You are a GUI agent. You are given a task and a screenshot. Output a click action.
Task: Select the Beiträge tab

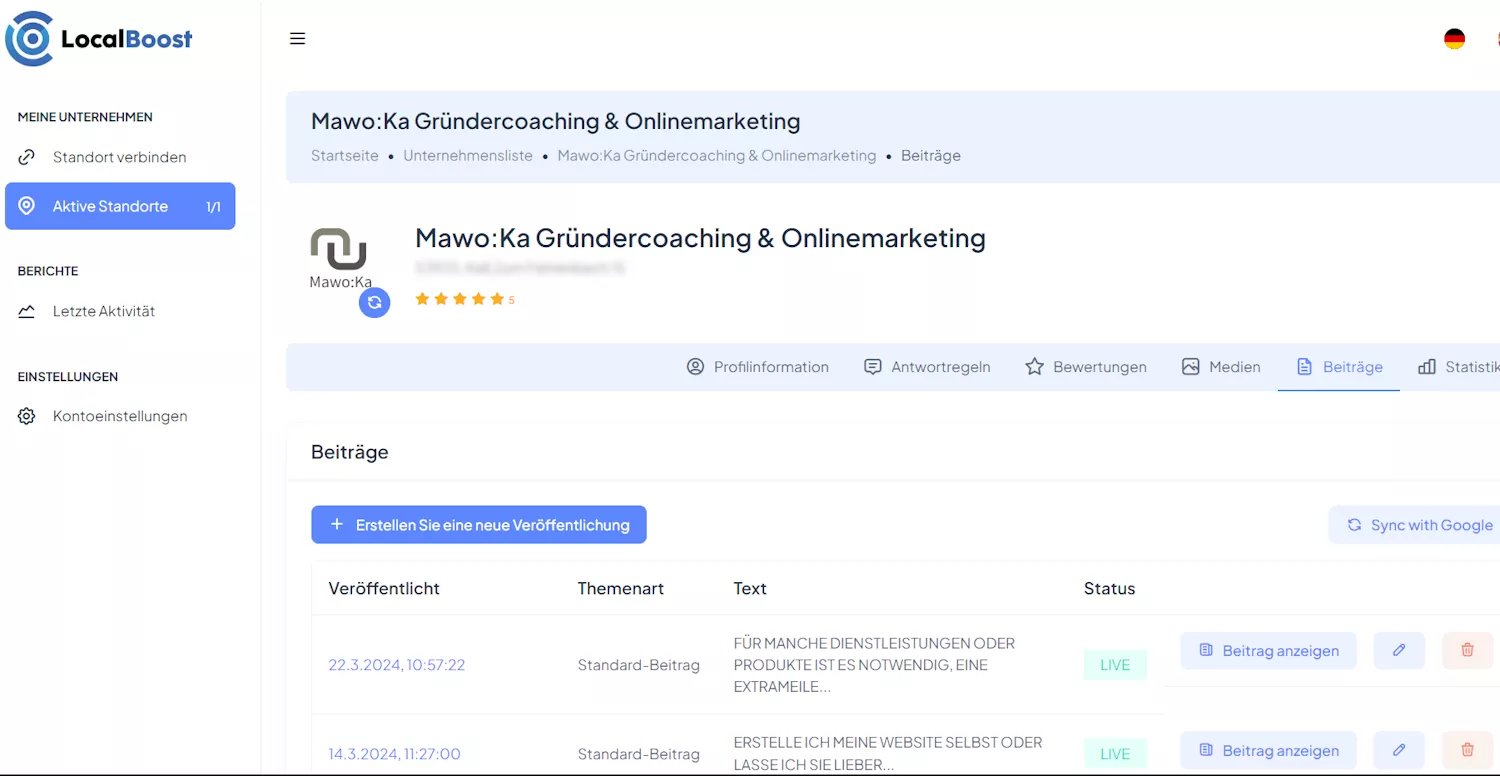pos(1339,367)
